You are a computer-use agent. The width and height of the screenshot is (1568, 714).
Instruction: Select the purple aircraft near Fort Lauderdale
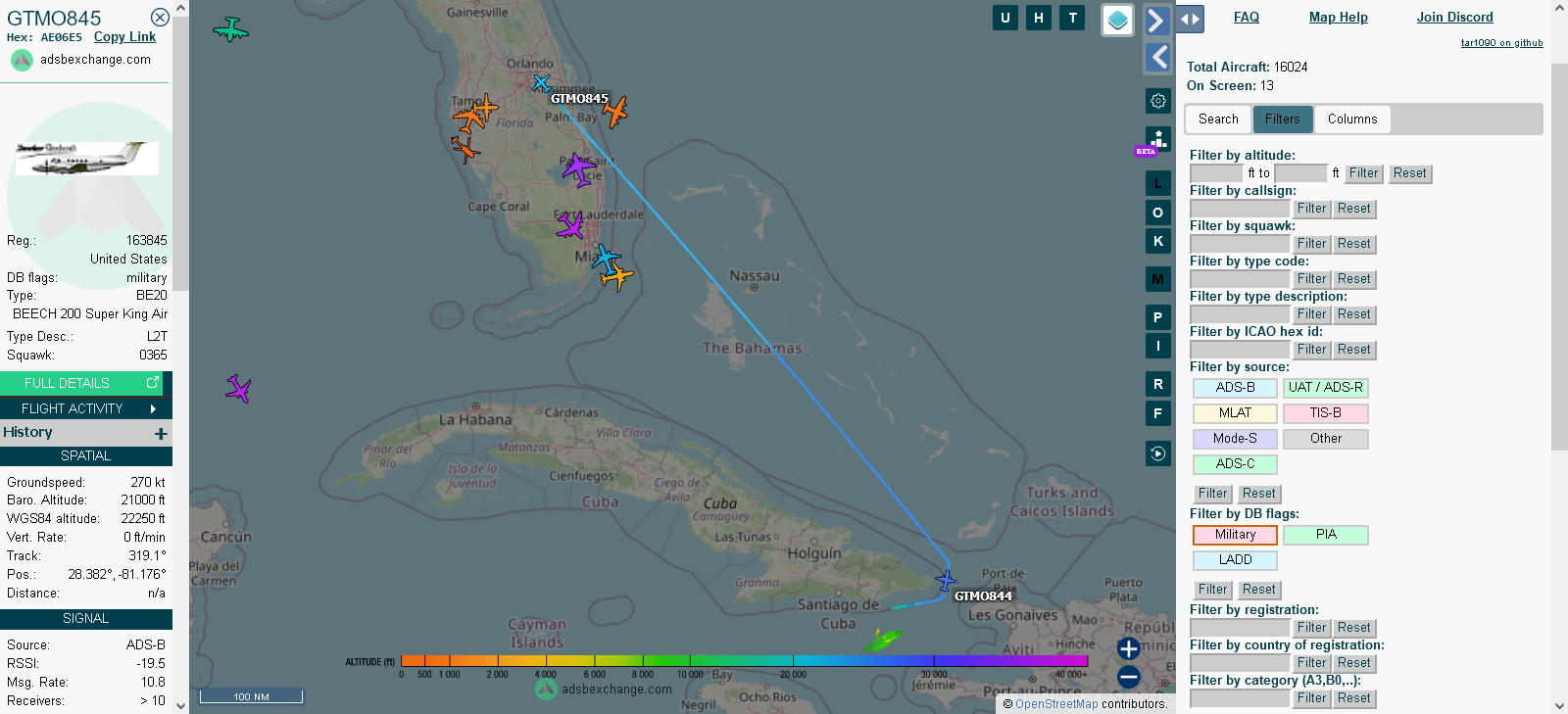[x=570, y=226]
